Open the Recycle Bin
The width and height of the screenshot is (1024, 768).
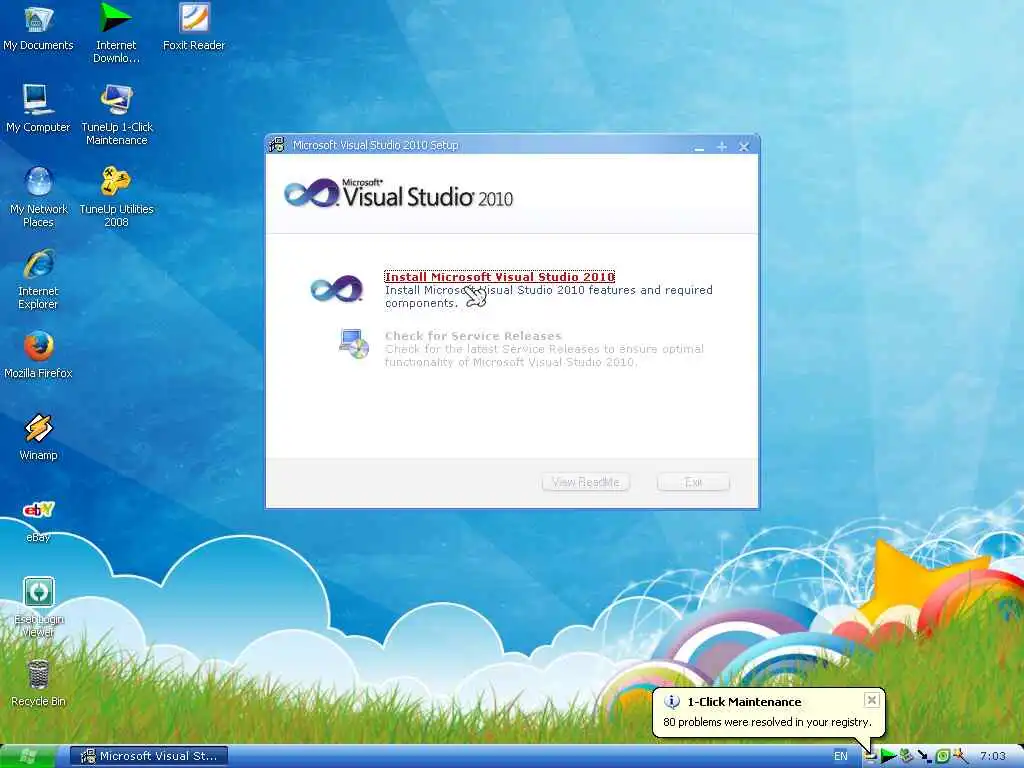pyautogui.click(x=38, y=683)
